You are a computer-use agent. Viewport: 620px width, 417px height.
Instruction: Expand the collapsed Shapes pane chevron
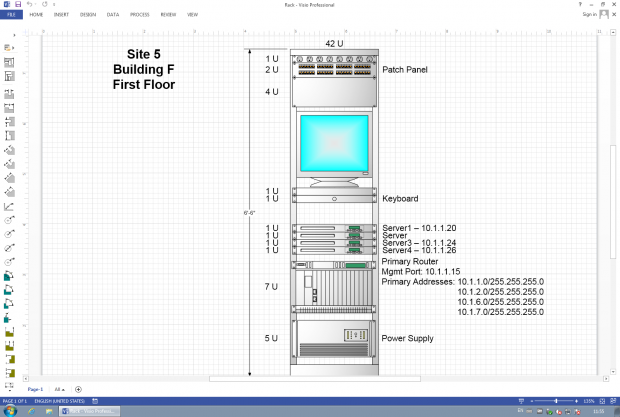(15, 35)
